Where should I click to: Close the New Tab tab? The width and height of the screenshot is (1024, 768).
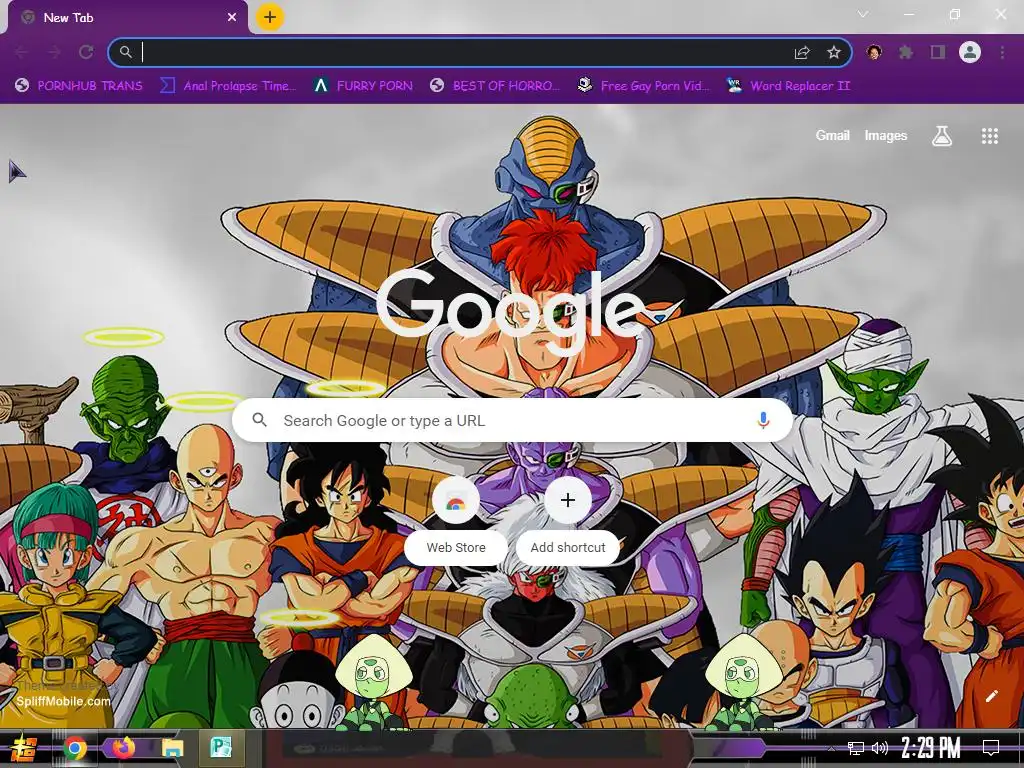pyautogui.click(x=232, y=18)
